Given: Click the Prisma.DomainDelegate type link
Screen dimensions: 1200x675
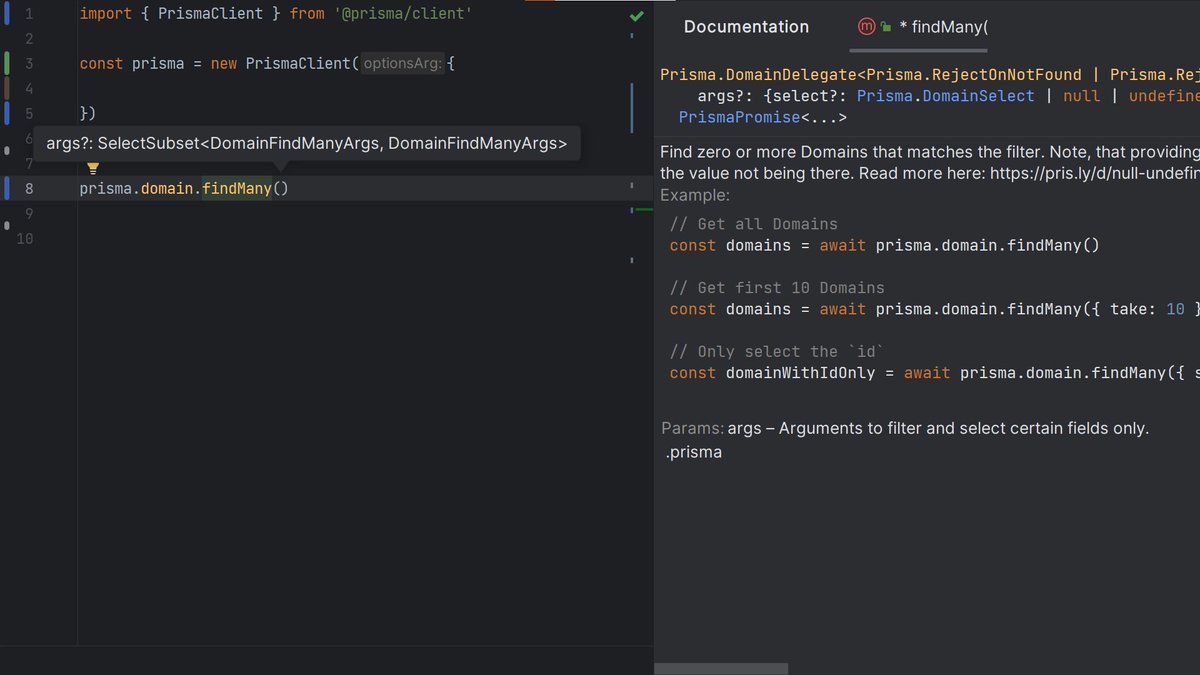Looking at the screenshot, I should (759, 75).
